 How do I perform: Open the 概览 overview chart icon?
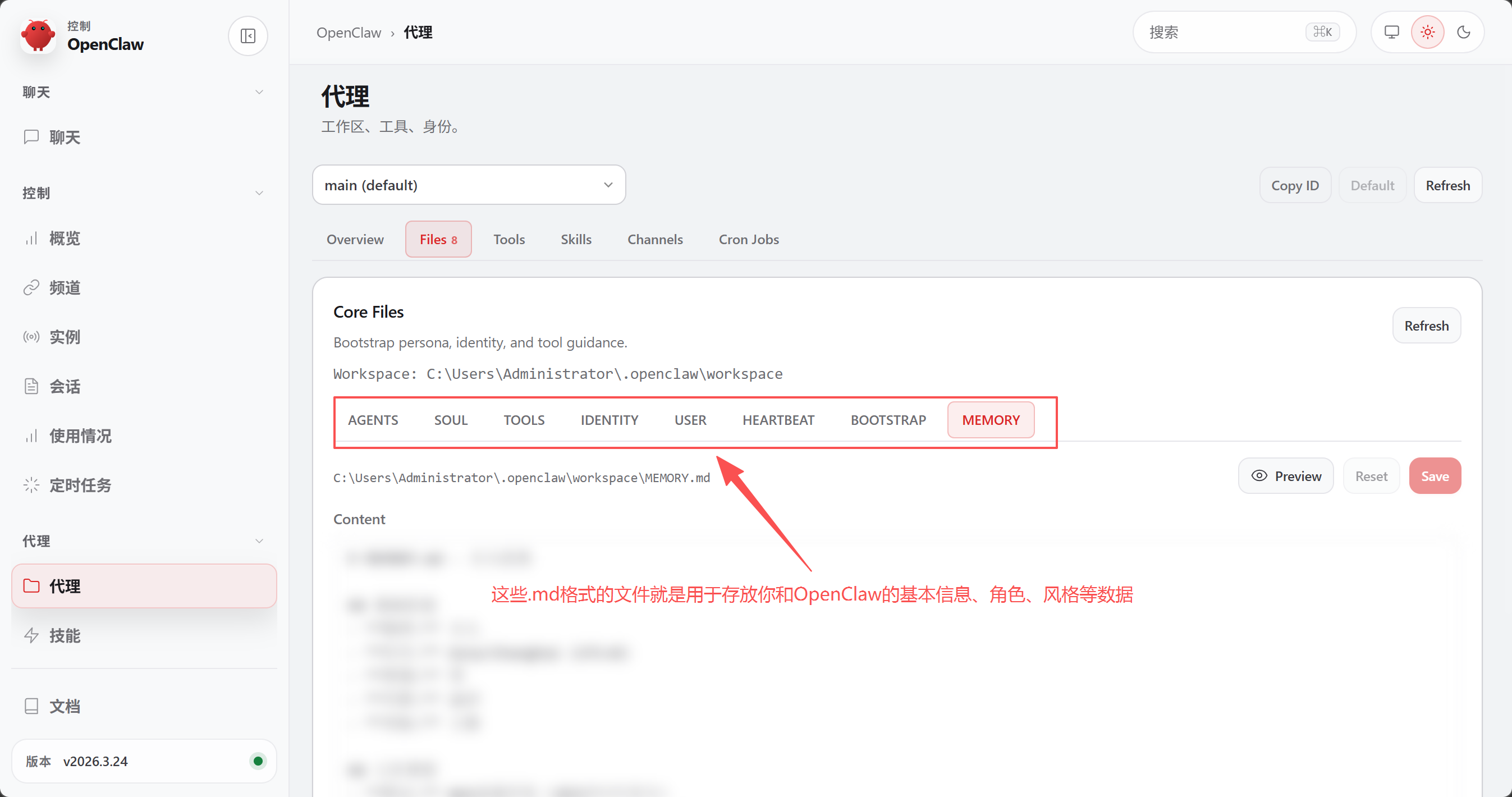(x=31, y=239)
